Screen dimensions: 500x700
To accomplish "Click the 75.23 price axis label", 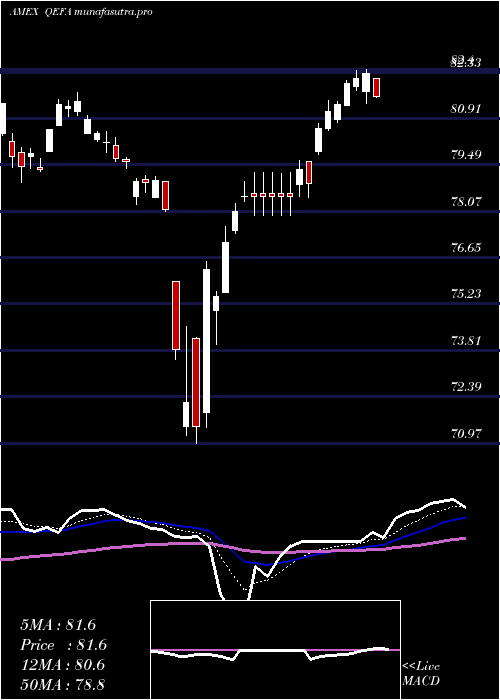I will 466,294.
